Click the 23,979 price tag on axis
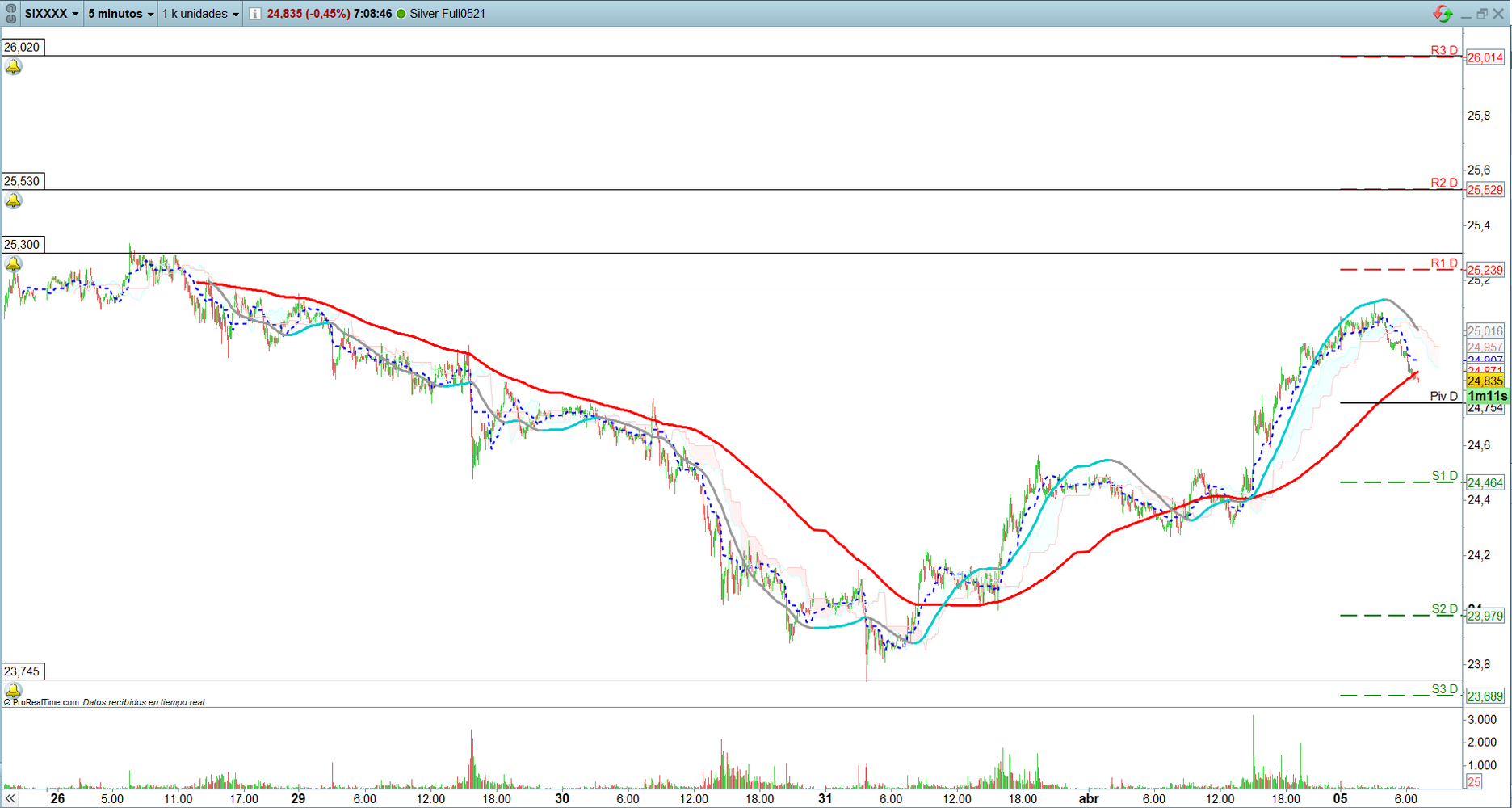This screenshot has height=808, width=1512. point(1485,617)
